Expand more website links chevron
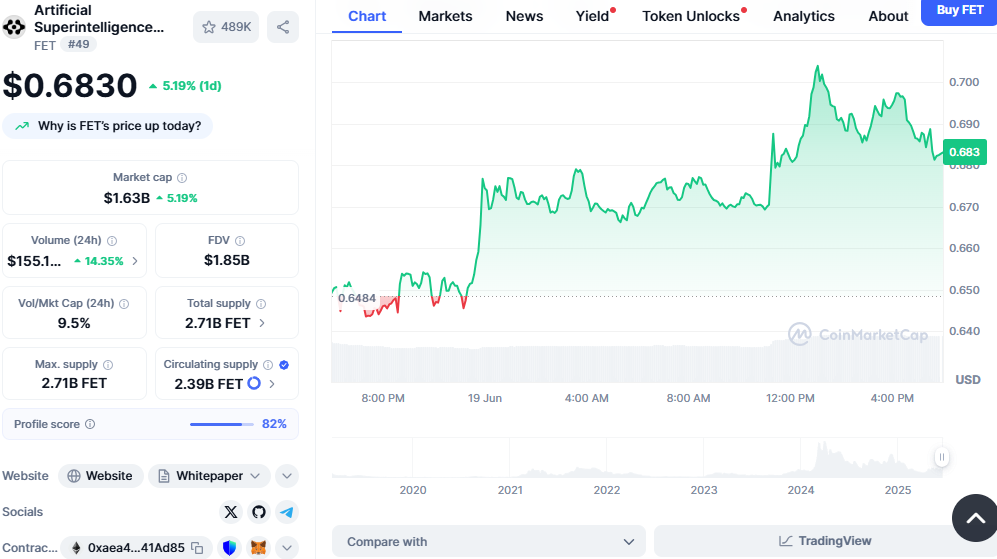 click(x=287, y=476)
